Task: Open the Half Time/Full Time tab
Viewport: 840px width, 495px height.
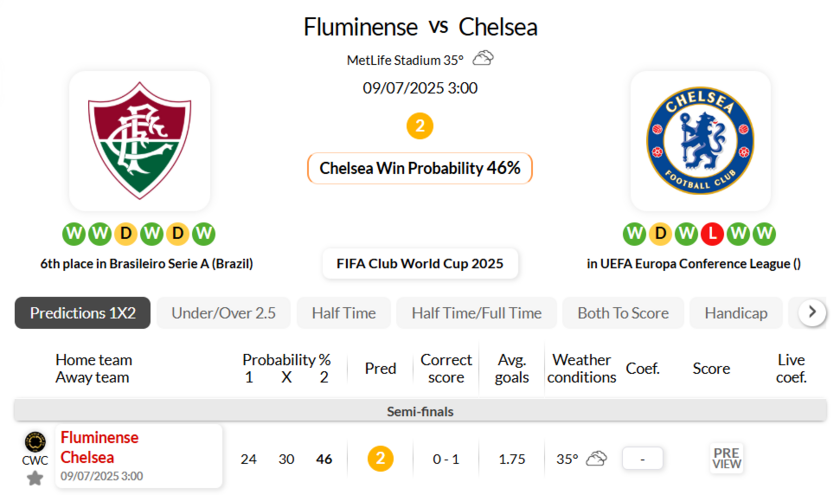Action: pyautogui.click(x=476, y=313)
